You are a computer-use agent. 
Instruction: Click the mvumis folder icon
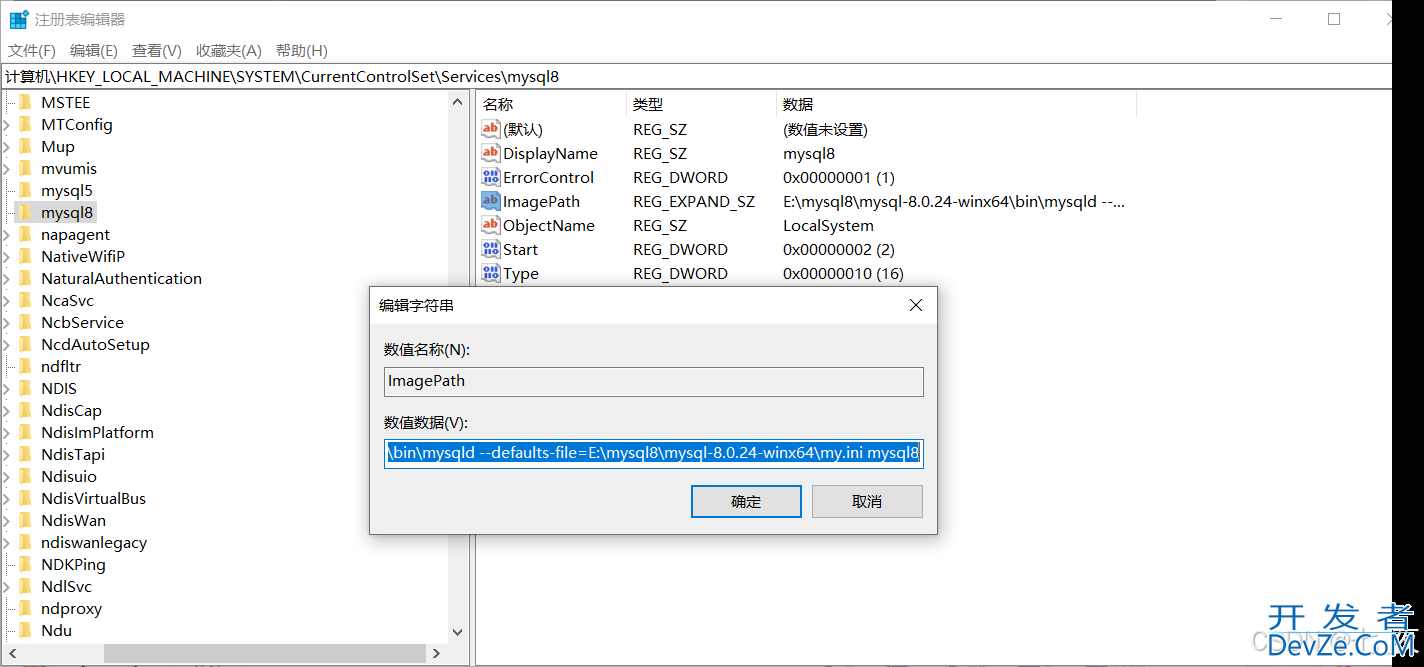pos(25,168)
